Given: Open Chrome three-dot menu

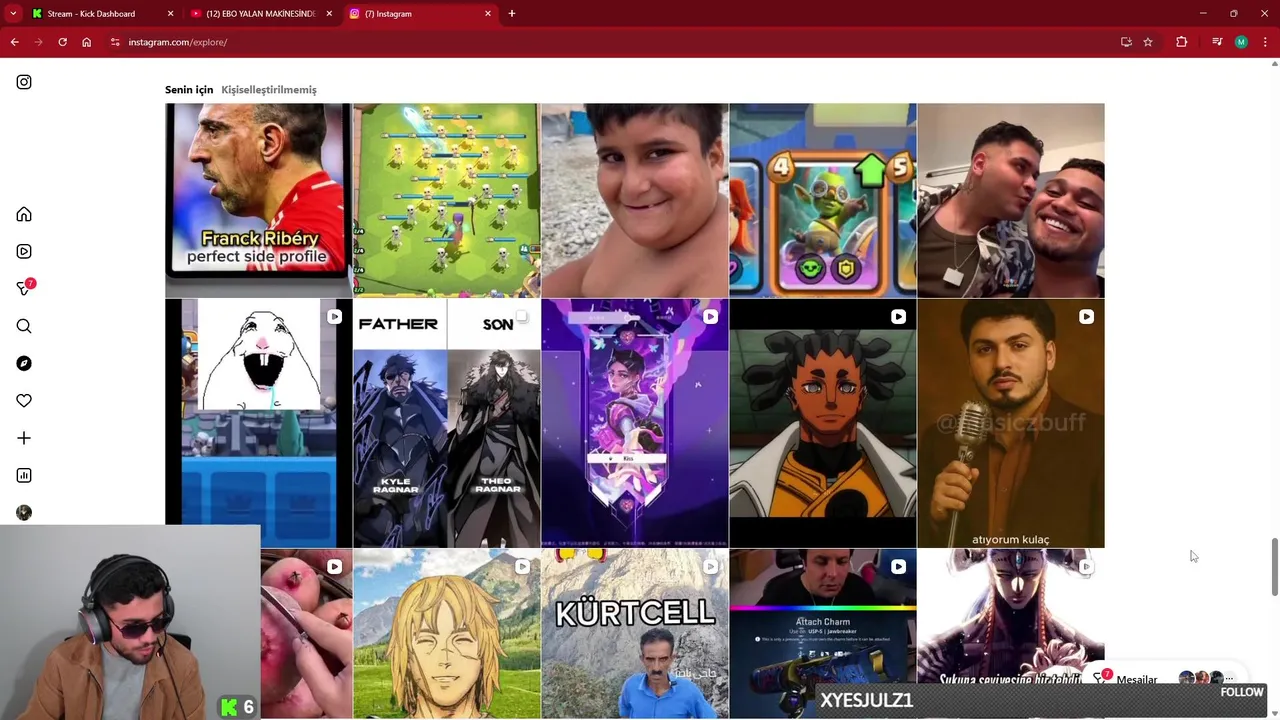Looking at the screenshot, I should click(x=1265, y=42).
